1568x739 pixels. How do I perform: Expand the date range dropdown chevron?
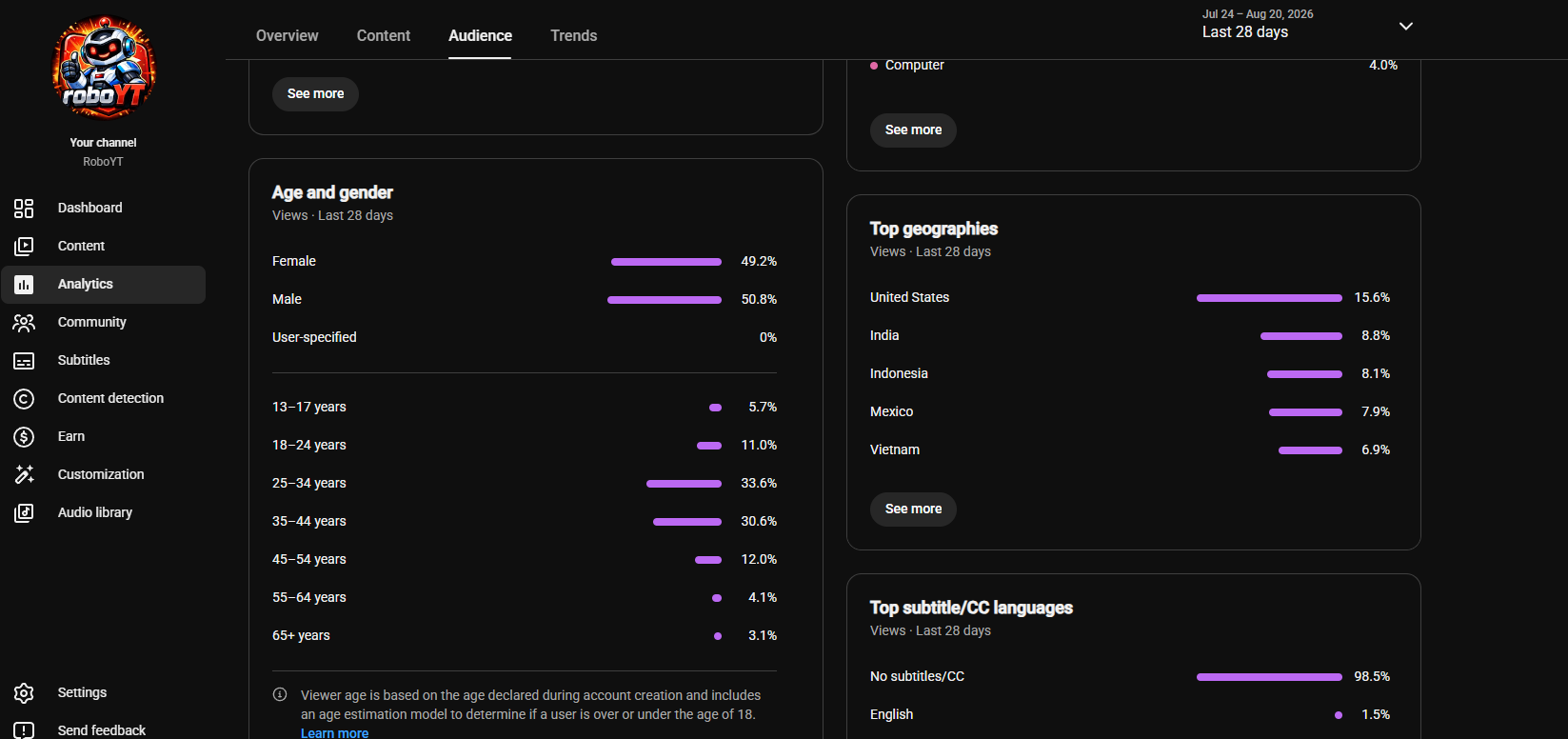tap(1405, 26)
